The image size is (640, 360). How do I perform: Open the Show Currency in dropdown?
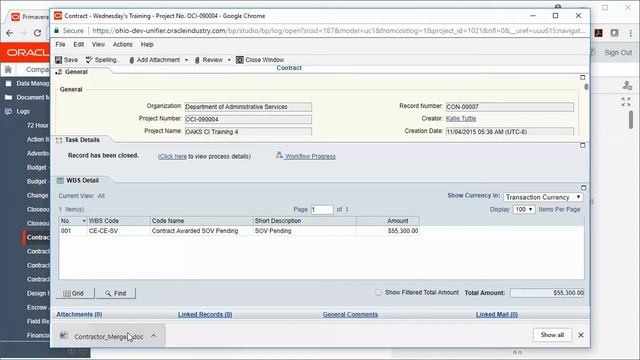pyautogui.click(x=543, y=197)
